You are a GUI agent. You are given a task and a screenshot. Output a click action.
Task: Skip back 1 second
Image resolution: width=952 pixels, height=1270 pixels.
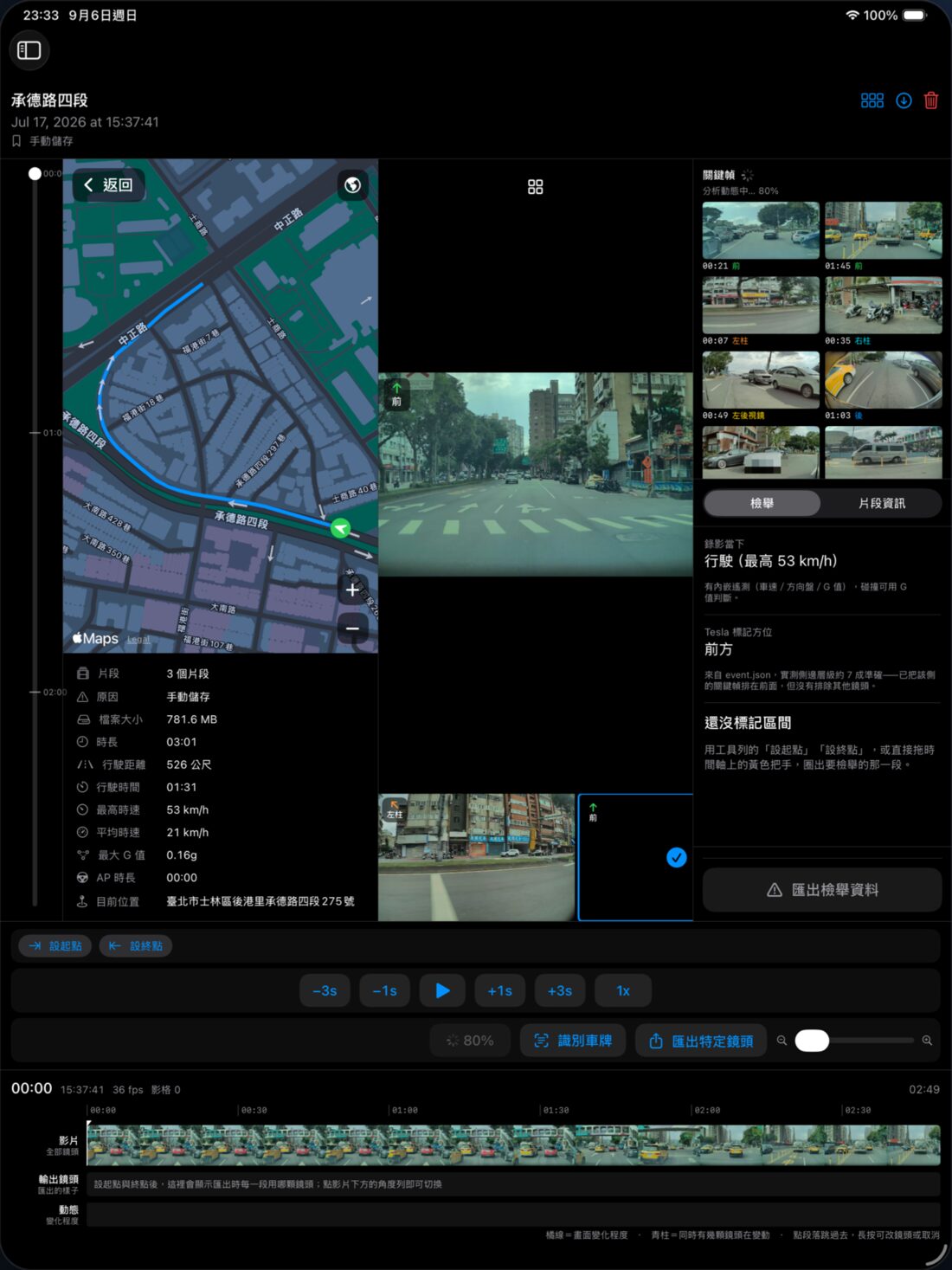pyautogui.click(x=384, y=990)
